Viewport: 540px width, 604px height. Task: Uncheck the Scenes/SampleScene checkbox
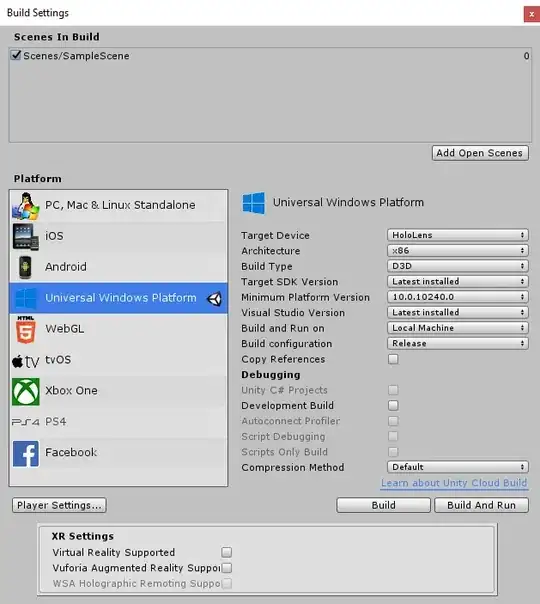pyautogui.click(x=16, y=55)
